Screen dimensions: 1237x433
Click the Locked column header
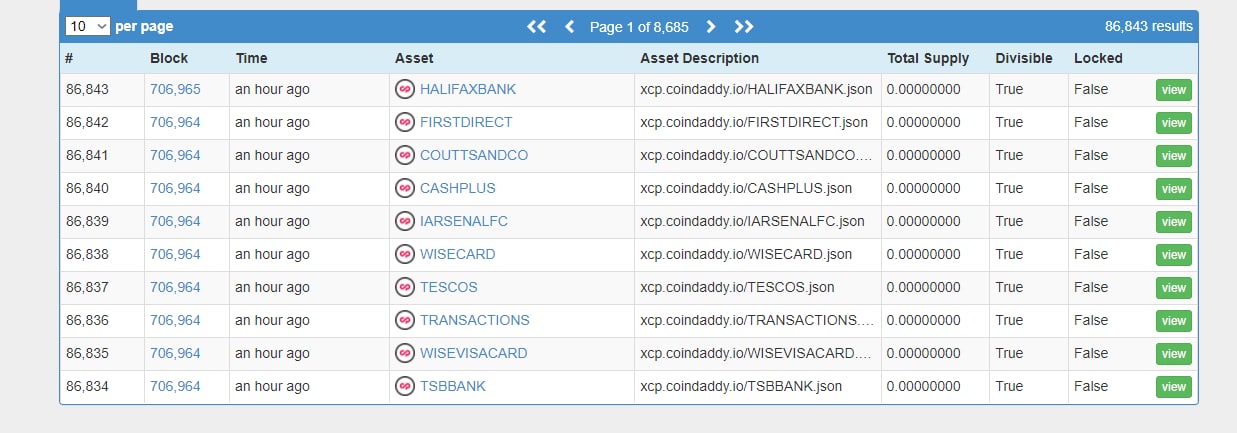click(1098, 58)
